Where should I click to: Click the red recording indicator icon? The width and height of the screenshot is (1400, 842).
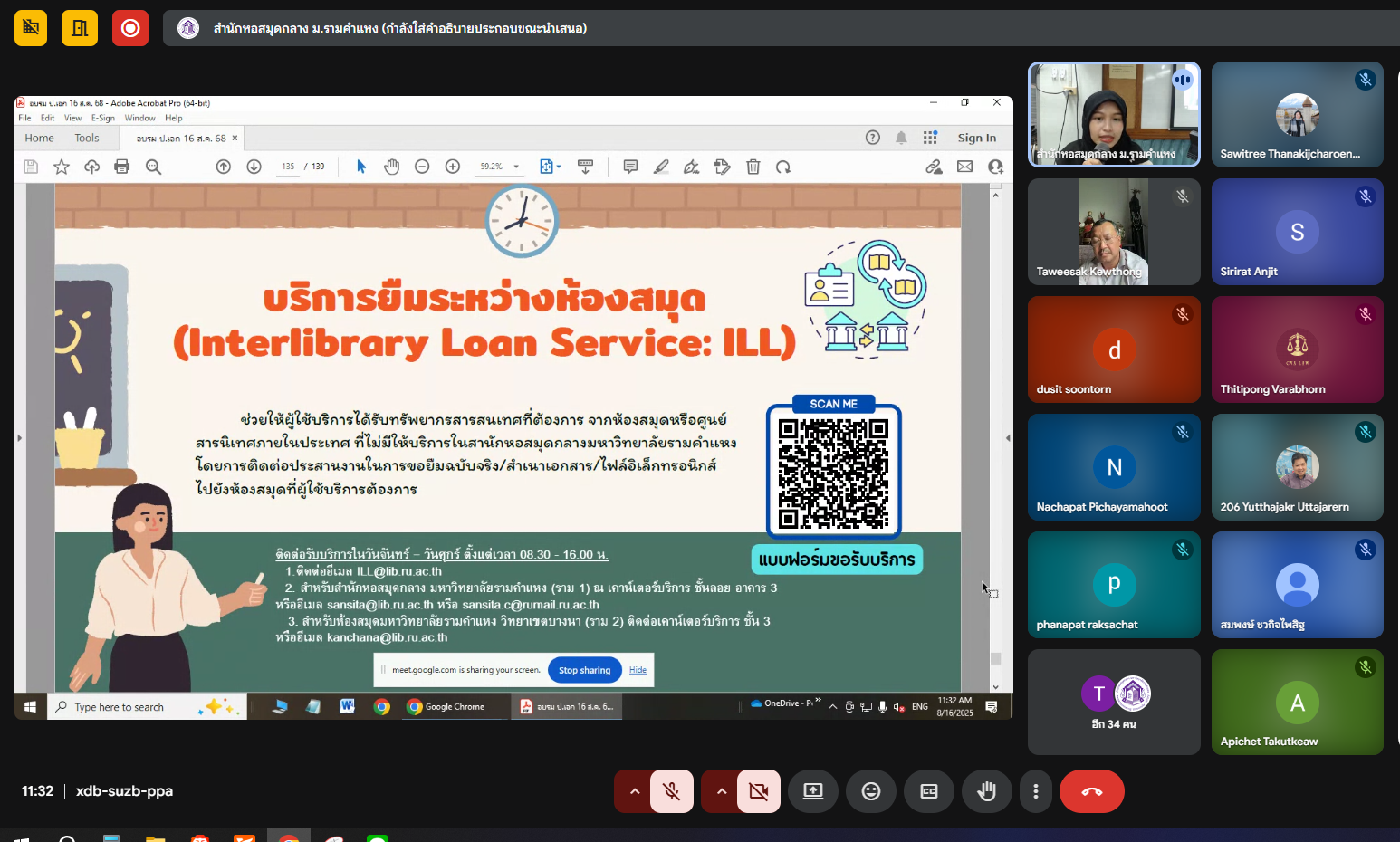(x=130, y=28)
